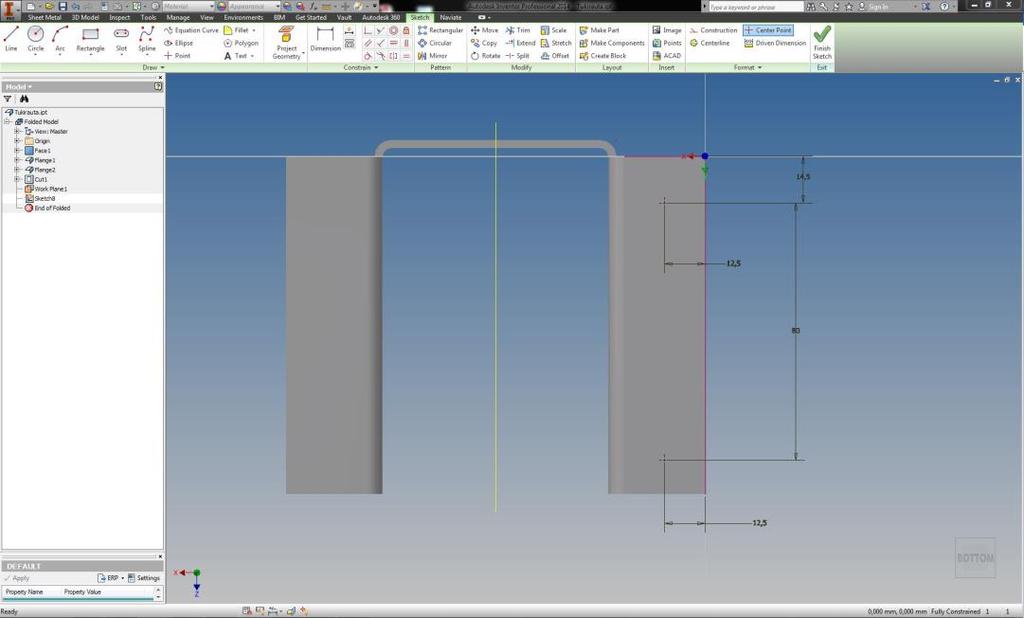The width and height of the screenshot is (1024, 618).
Task: Activate the Mirror tool
Action: (x=432, y=56)
